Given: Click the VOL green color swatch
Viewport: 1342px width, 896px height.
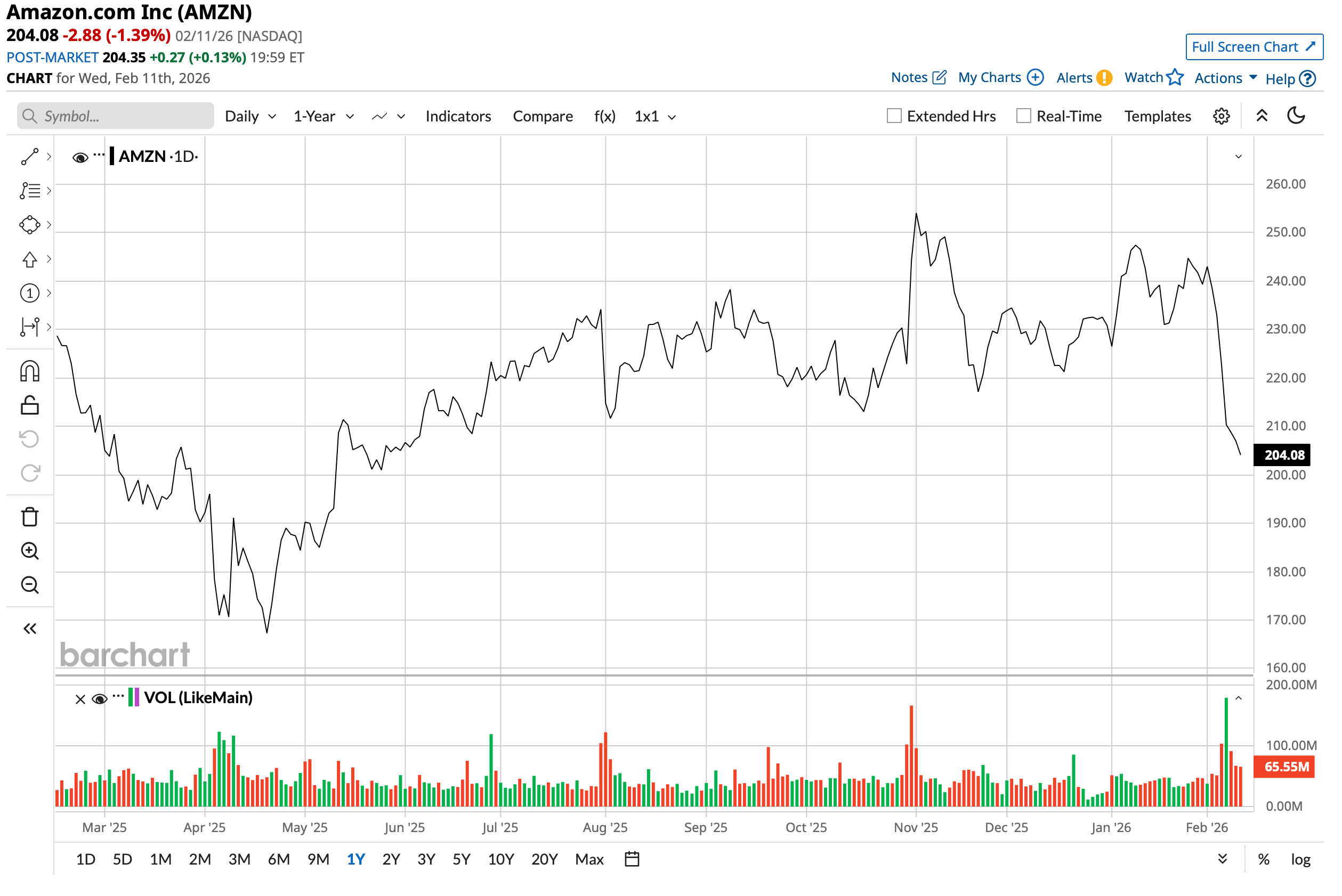Looking at the screenshot, I should click(131, 698).
